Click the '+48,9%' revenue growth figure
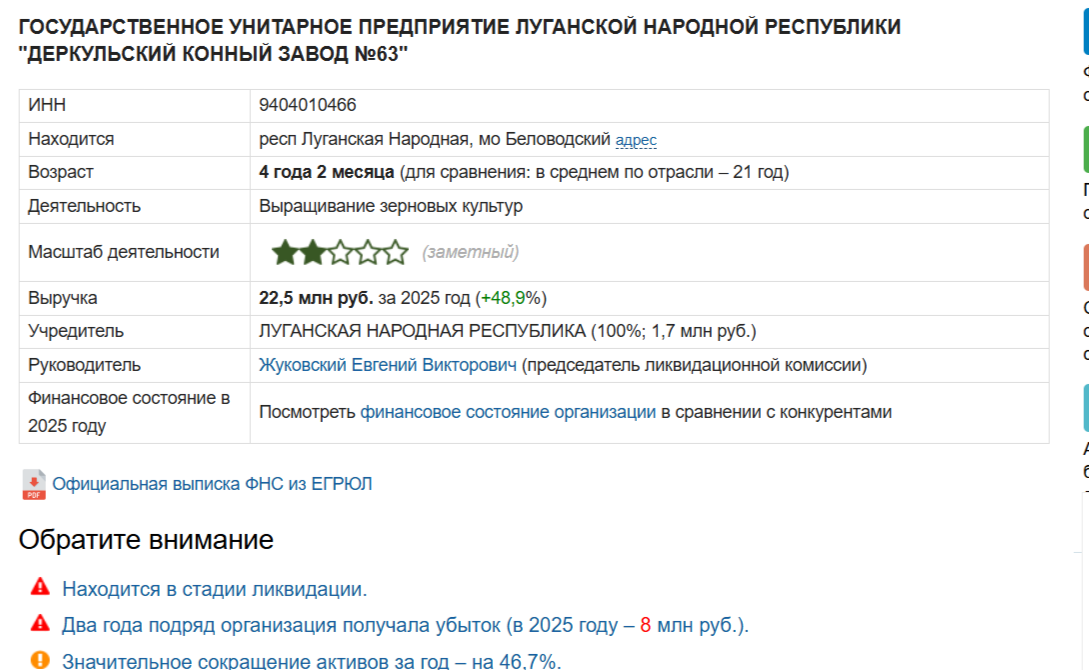 (510, 299)
